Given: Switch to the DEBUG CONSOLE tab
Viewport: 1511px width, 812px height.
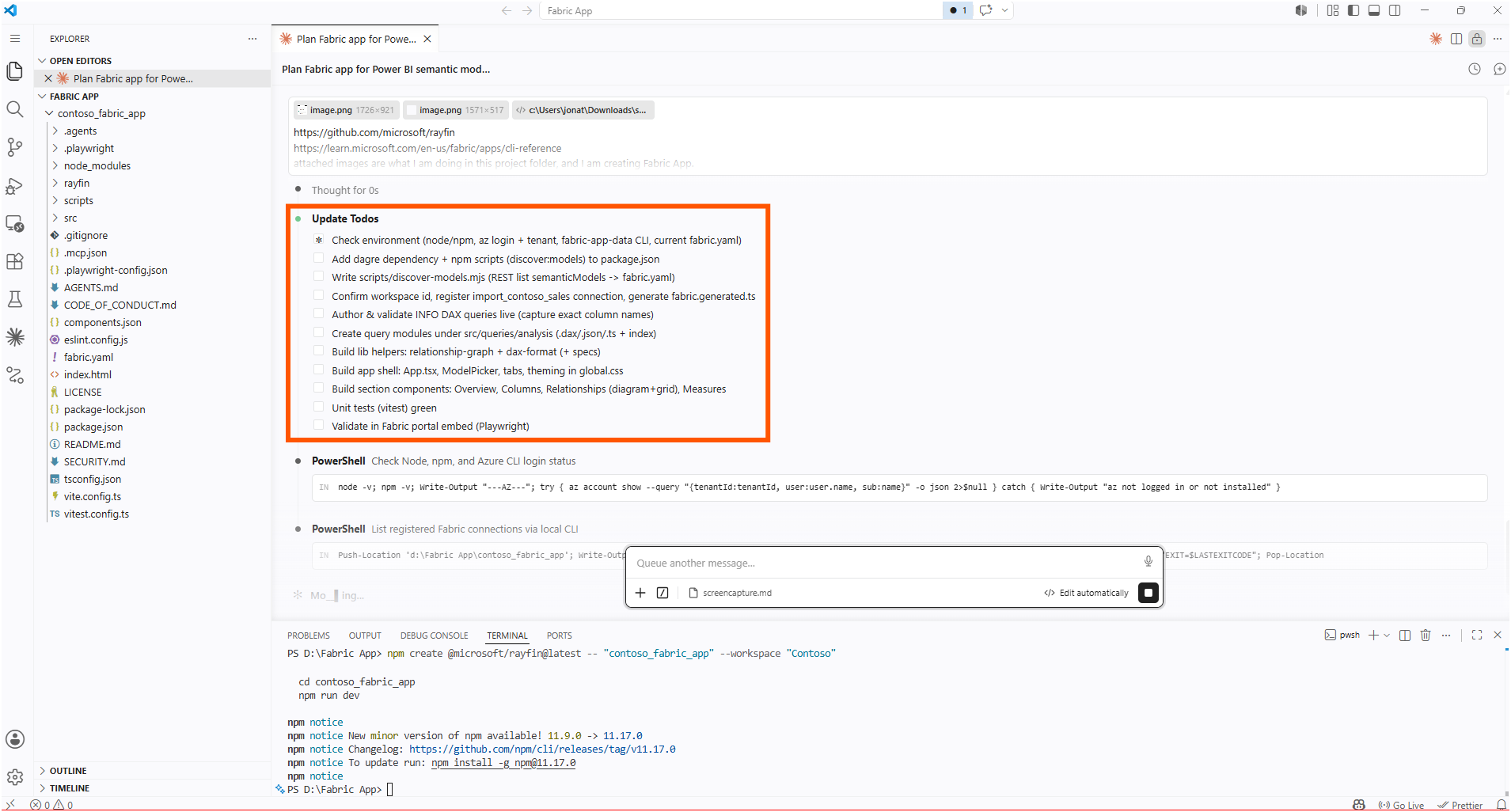Looking at the screenshot, I should (434, 636).
